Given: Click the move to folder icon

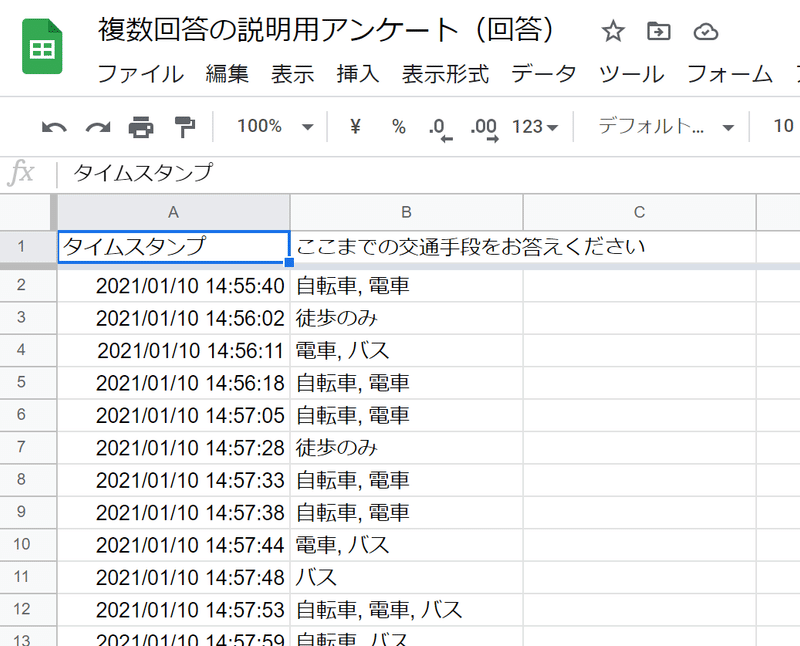Looking at the screenshot, I should [x=658, y=31].
